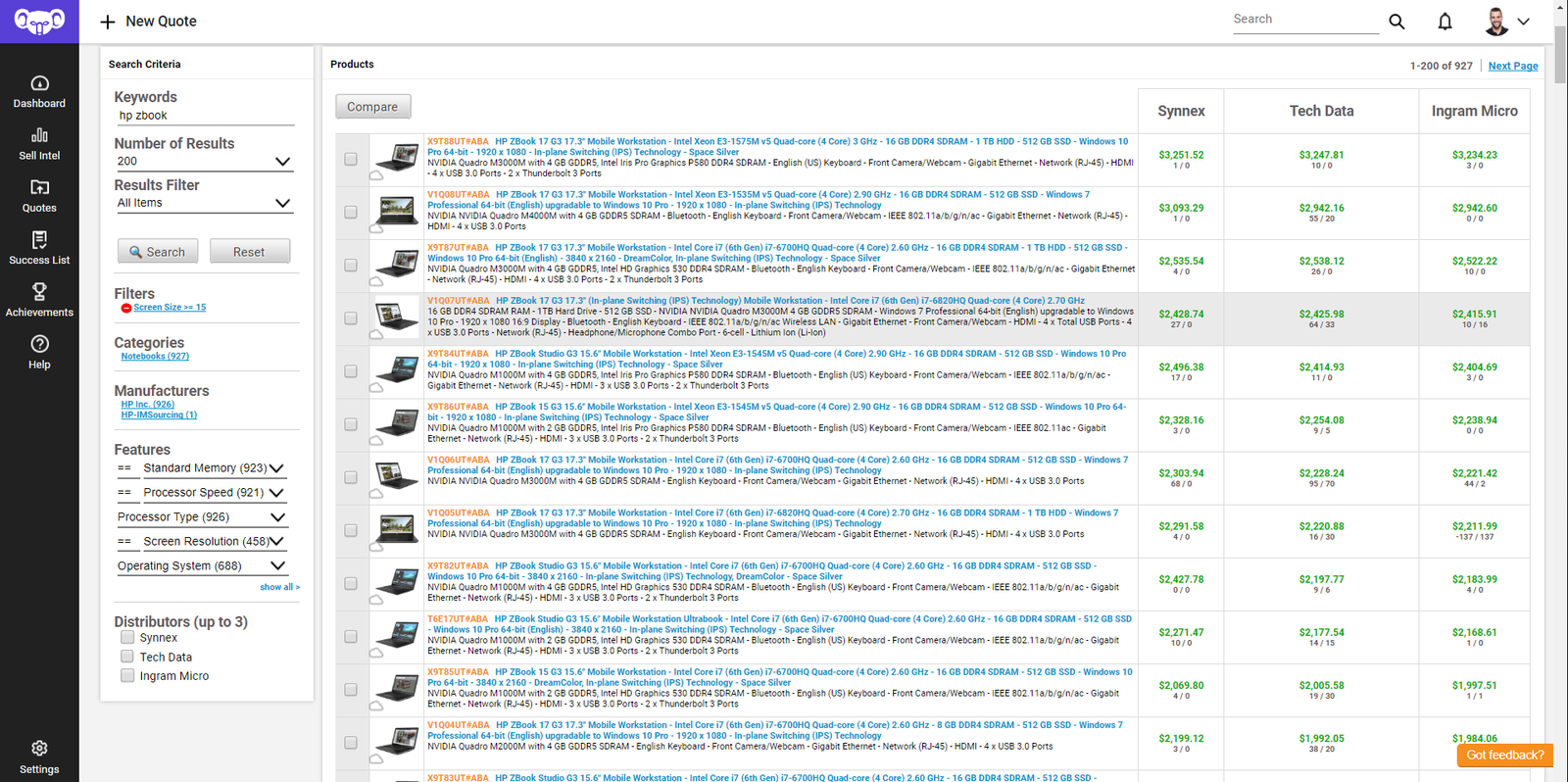
Task: Click the Got feedback? button
Action: 1504,755
